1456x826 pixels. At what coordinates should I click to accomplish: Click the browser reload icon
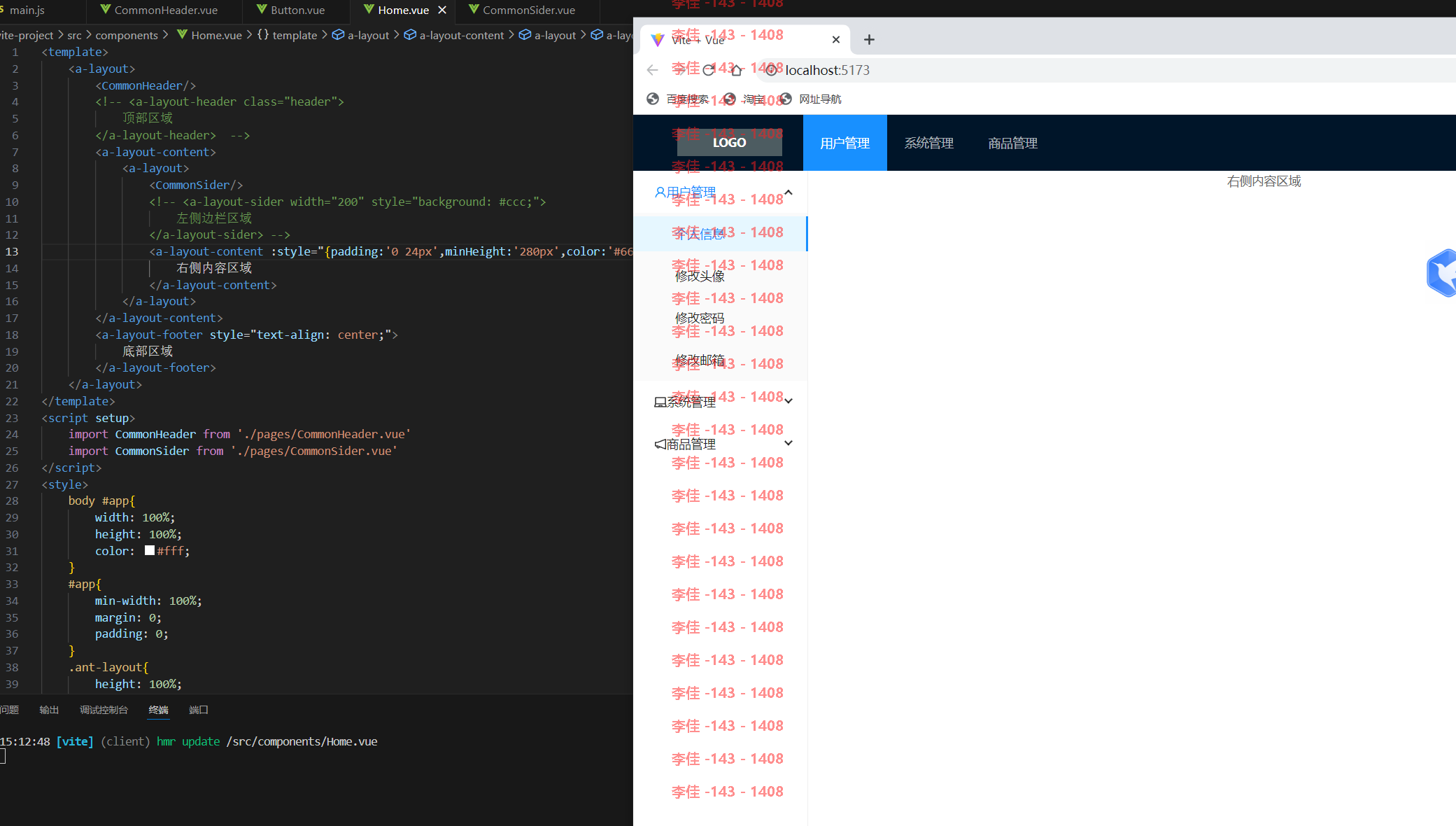tap(708, 70)
